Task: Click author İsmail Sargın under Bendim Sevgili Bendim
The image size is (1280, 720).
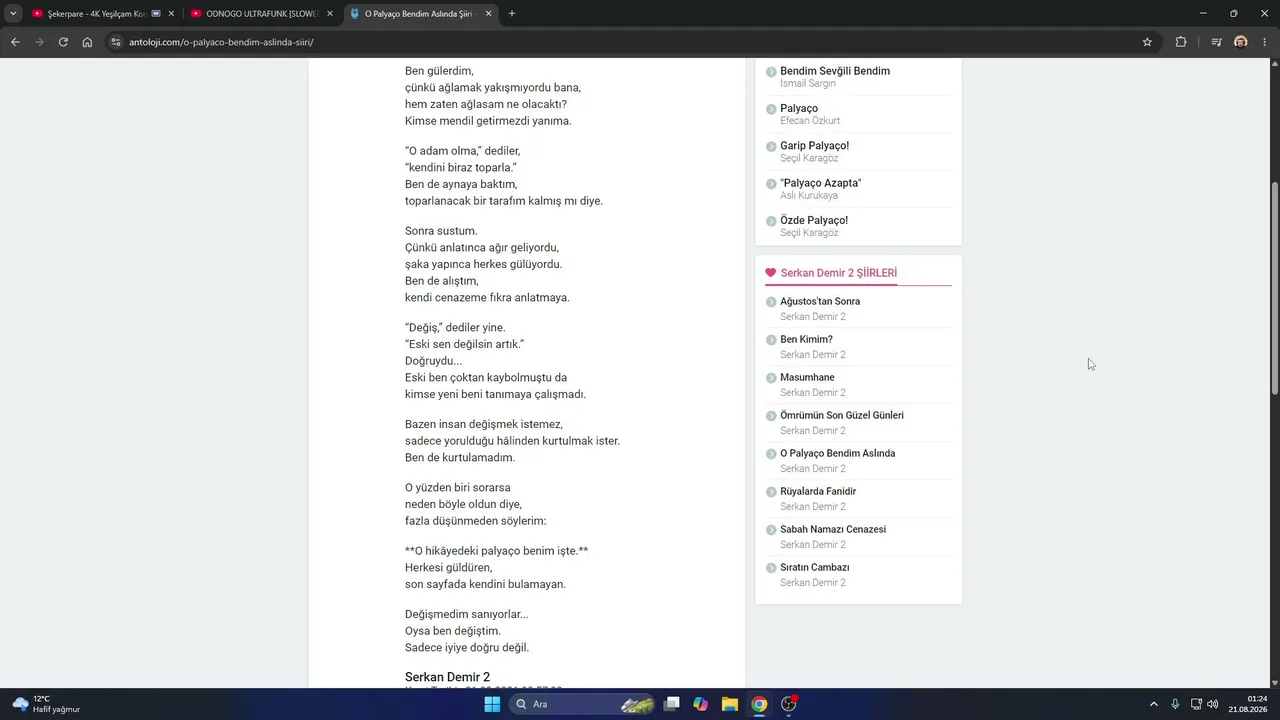Action: (808, 84)
